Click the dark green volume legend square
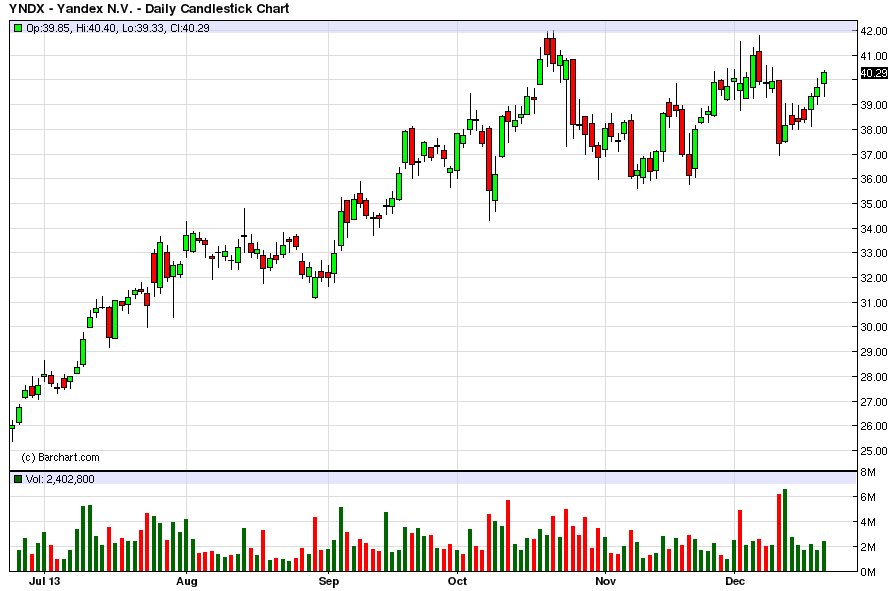 point(18,479)
